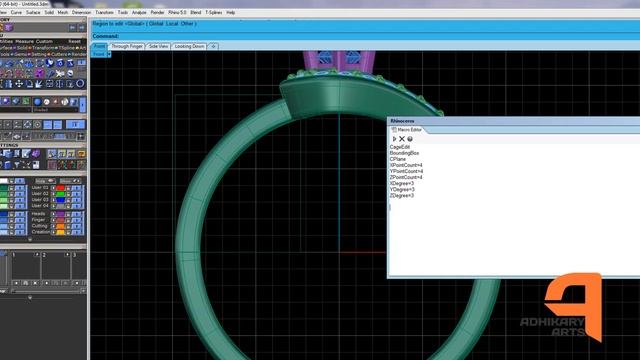Pick the User 01 red layer color
Viewport: 640px width, 360px height.
(60, 188)
